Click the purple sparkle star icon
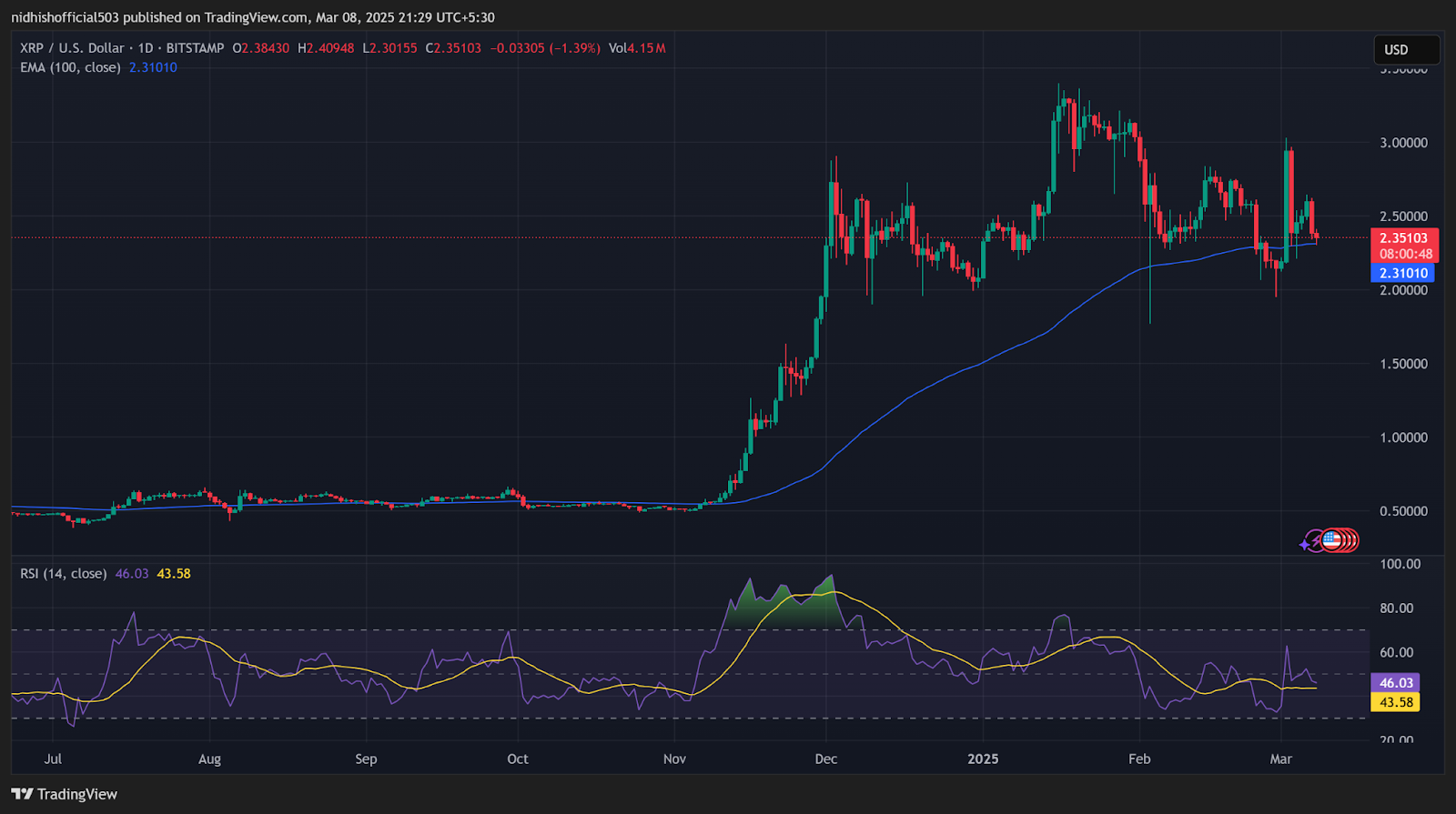 coord(1305,545)
